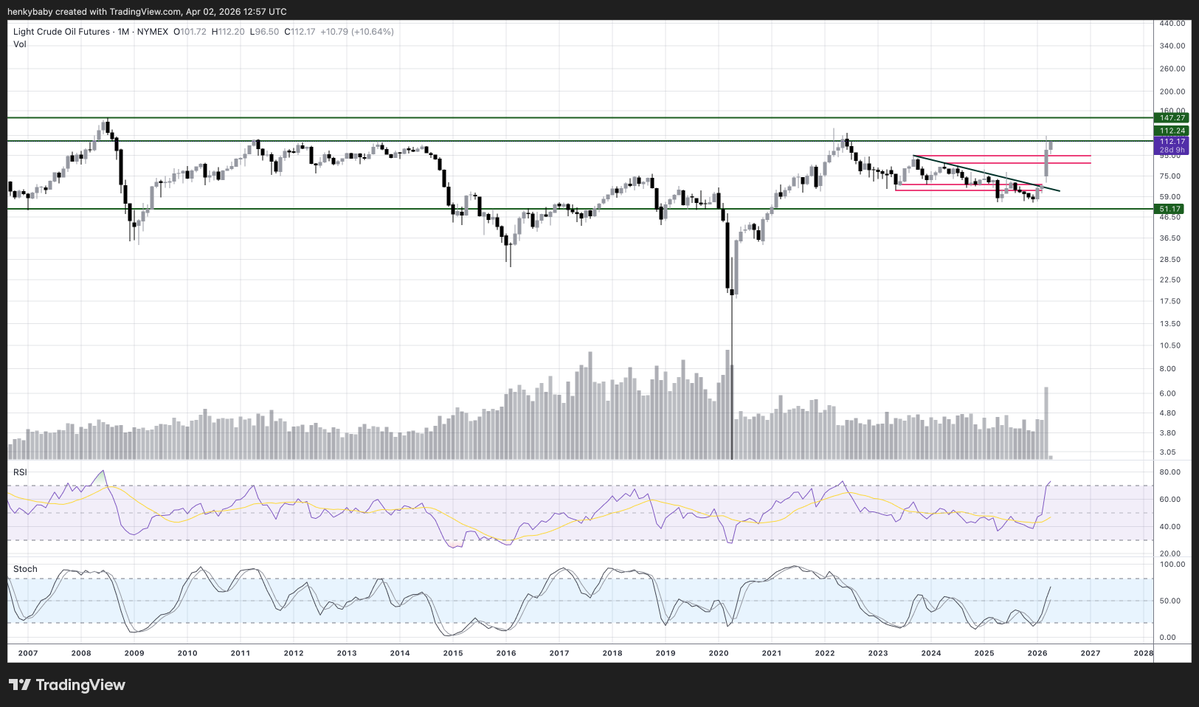Click the green 112.24 price label
The height and width of the screenshot is (707, 1199).
[x=1171, y=131]
